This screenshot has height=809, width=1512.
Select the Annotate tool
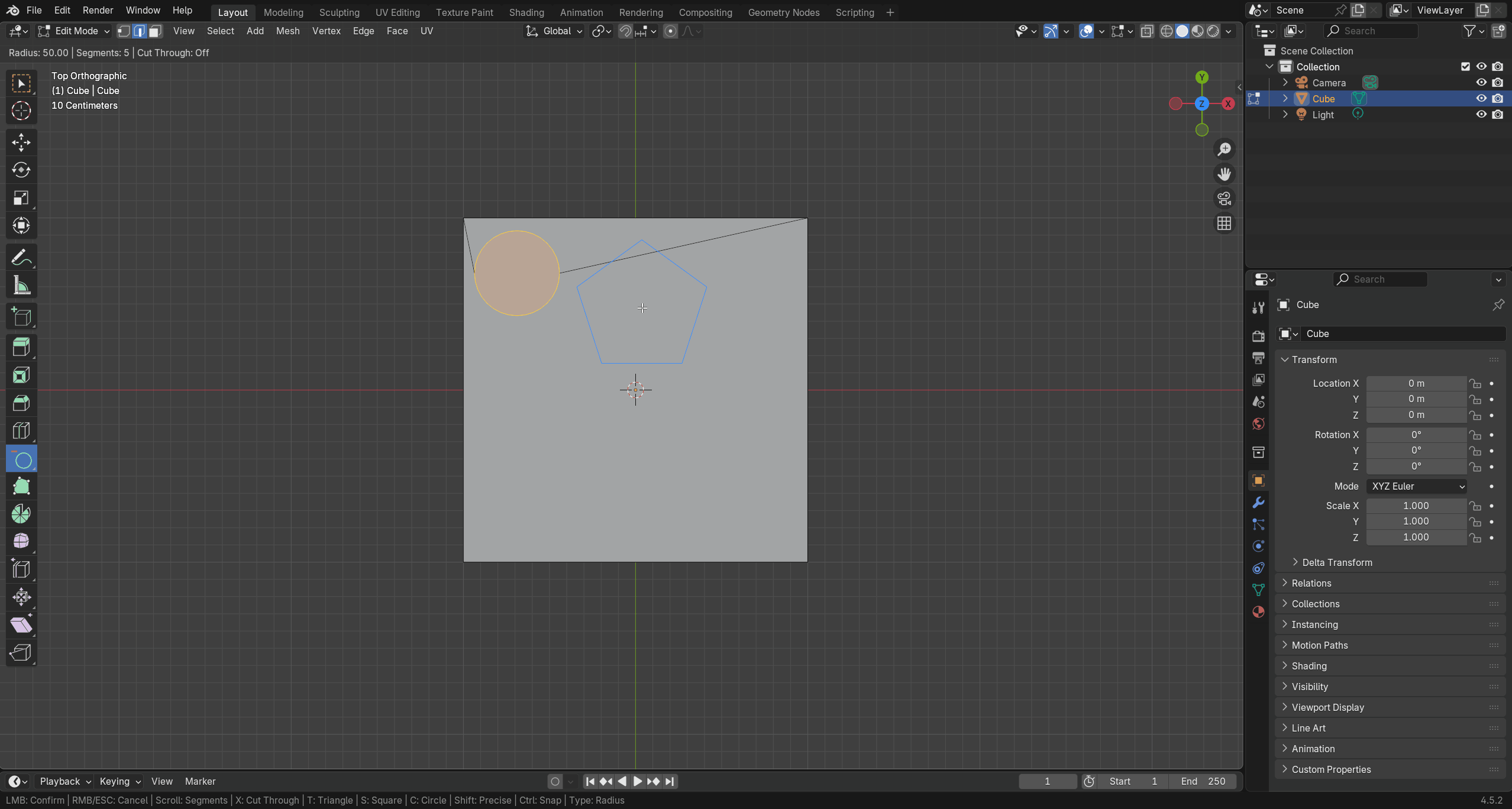tap(21, 258)
